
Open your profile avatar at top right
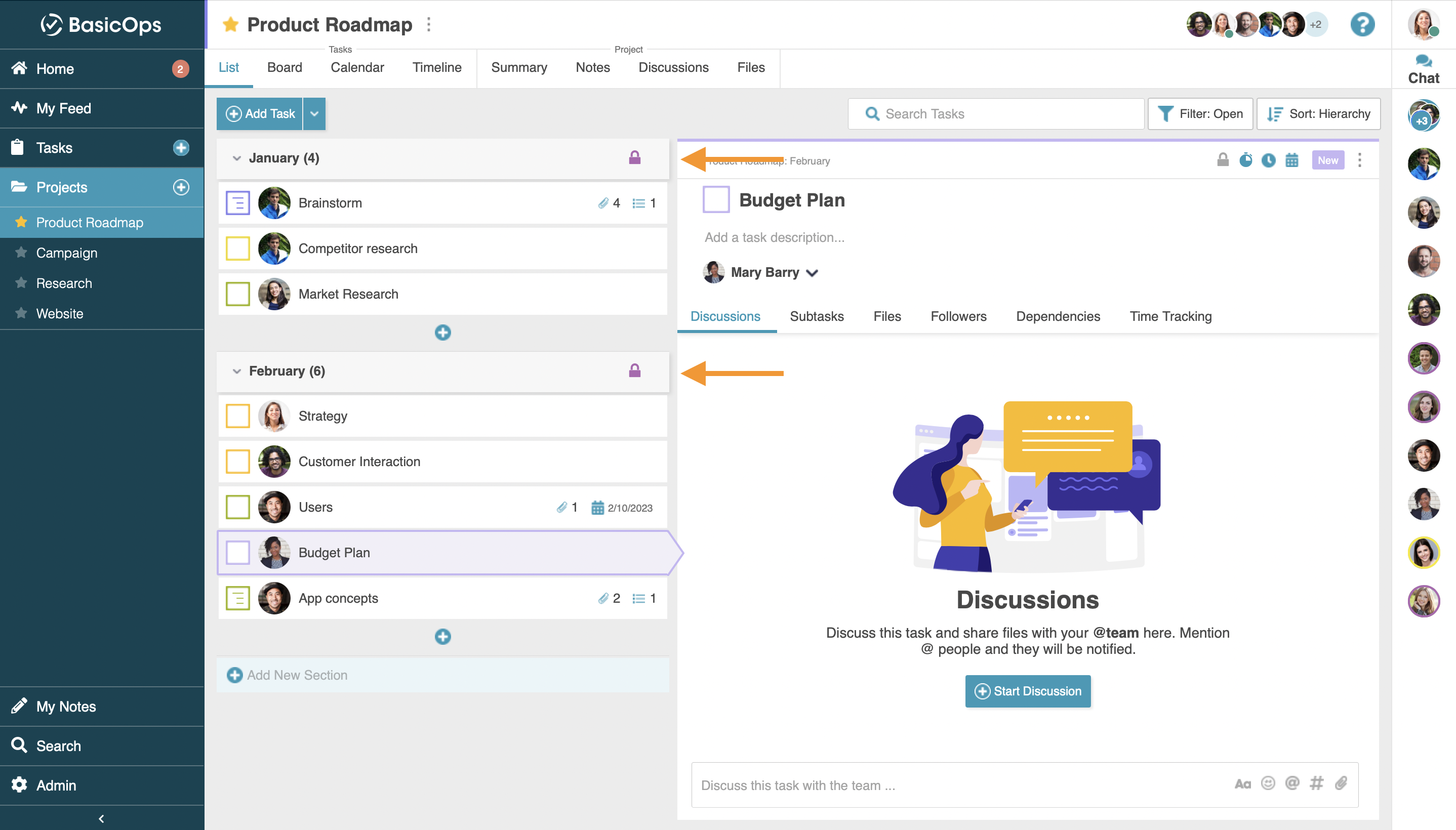tap(1423, 24)
